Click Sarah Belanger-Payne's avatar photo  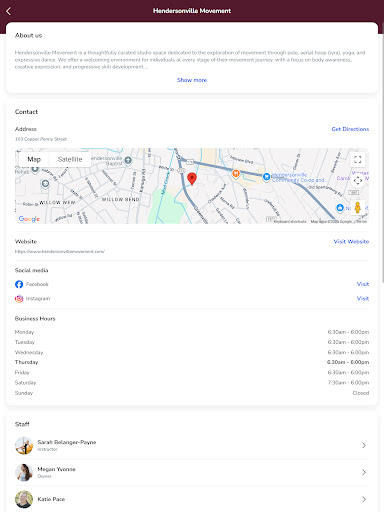click(x=24, y=446)
